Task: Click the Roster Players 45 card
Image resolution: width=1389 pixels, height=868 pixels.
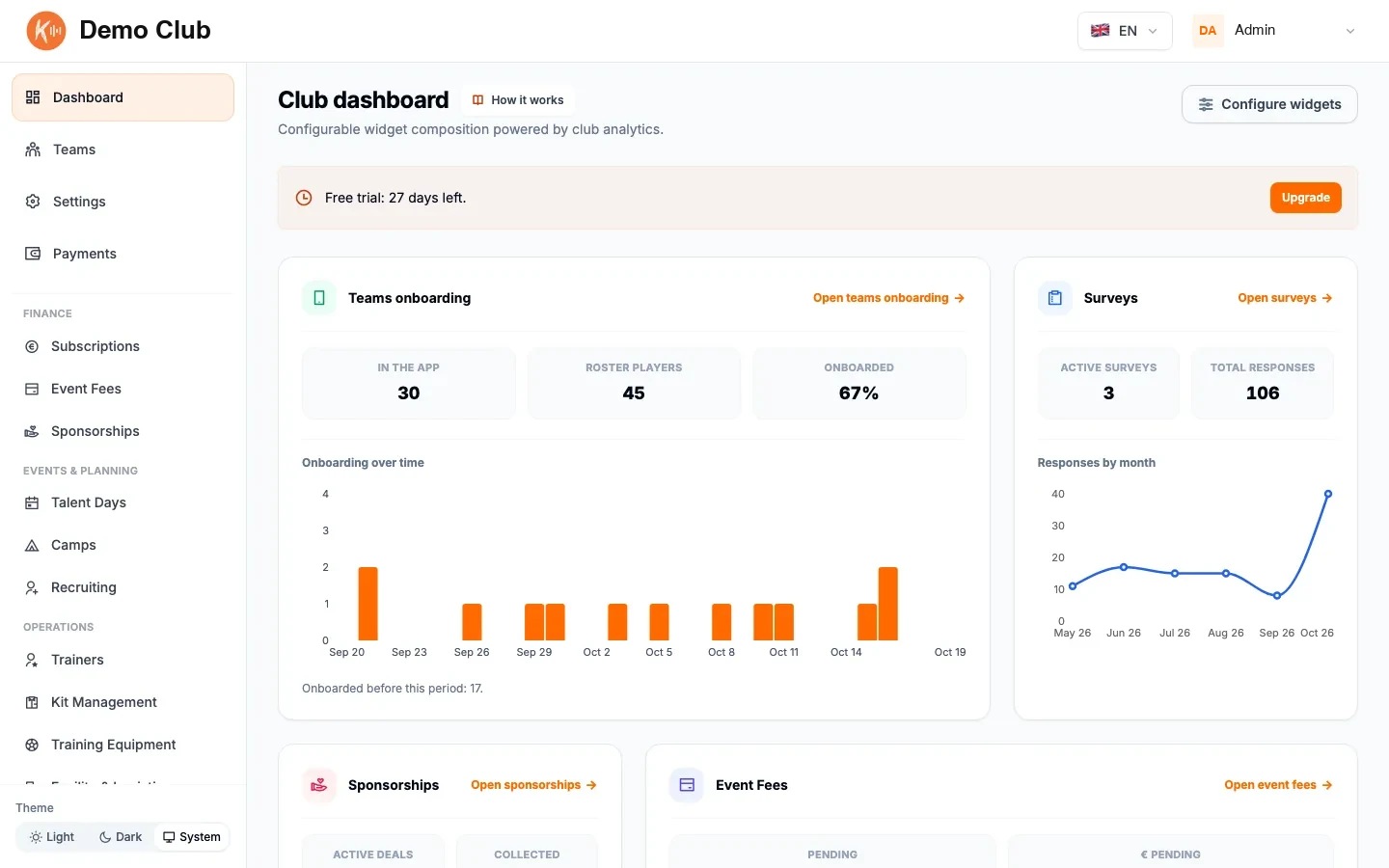Action: (x=634, y=383)
